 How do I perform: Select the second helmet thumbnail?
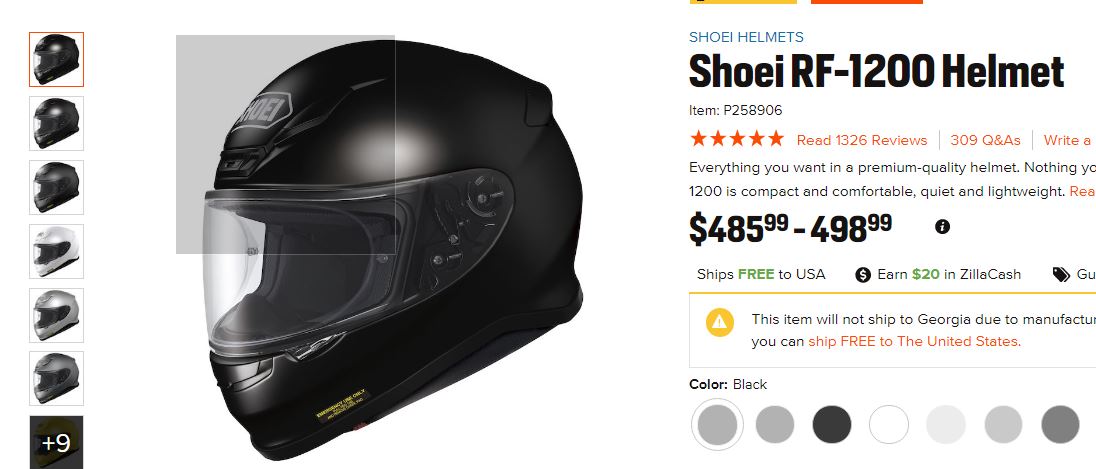click(56, 123)
